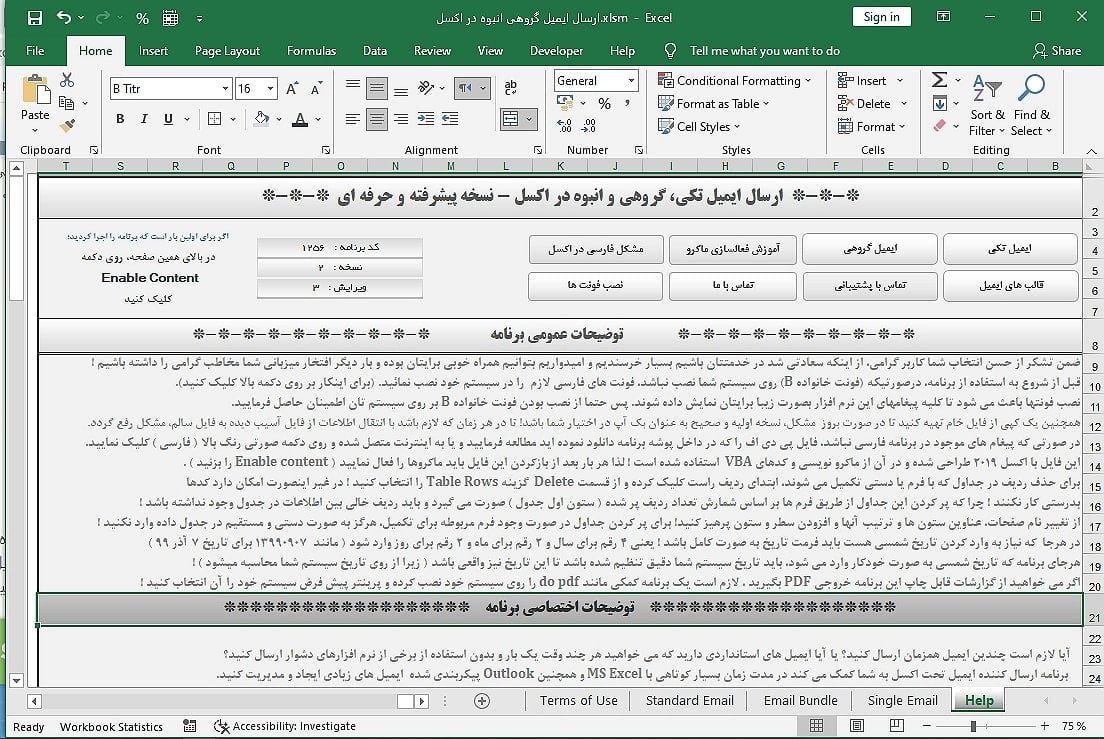
Task: Click the Font Color red A
Action: click(300, 119)
